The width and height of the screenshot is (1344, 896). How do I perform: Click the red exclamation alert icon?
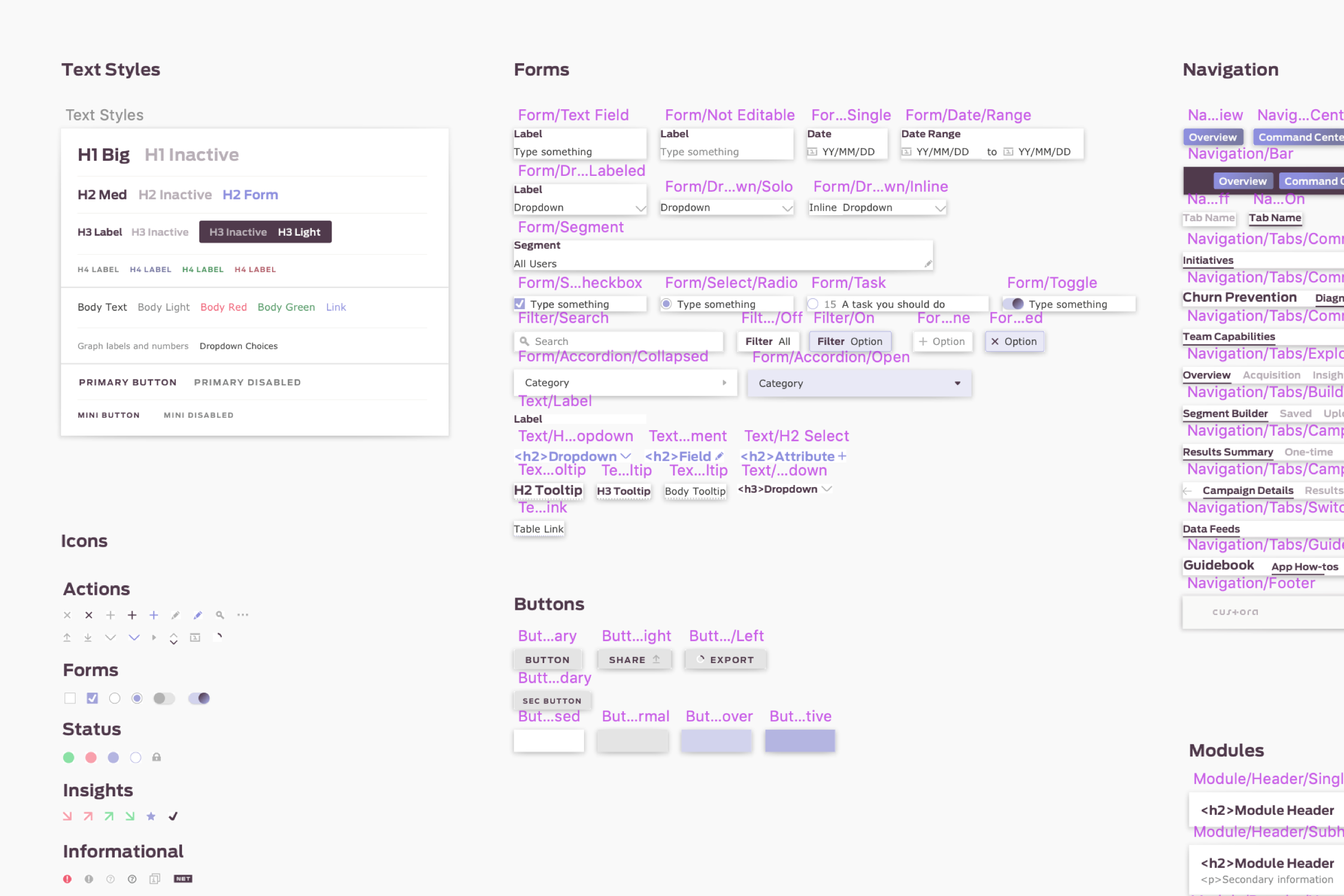[x=67, y=879]
